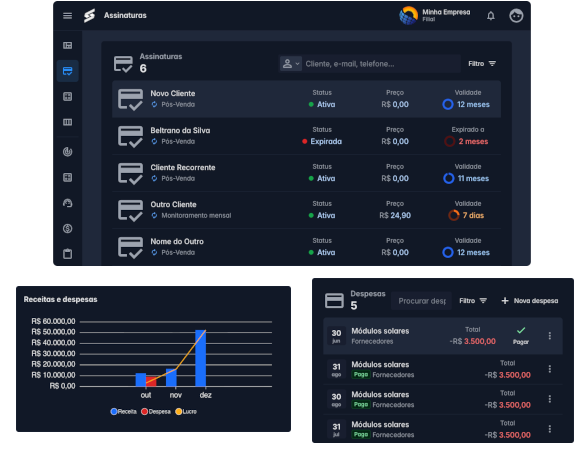Click the subscription card icon for Outro Cliente
The width and height of the screenshot is (584, 451).
pyautogui.click(x=130, y=210)
